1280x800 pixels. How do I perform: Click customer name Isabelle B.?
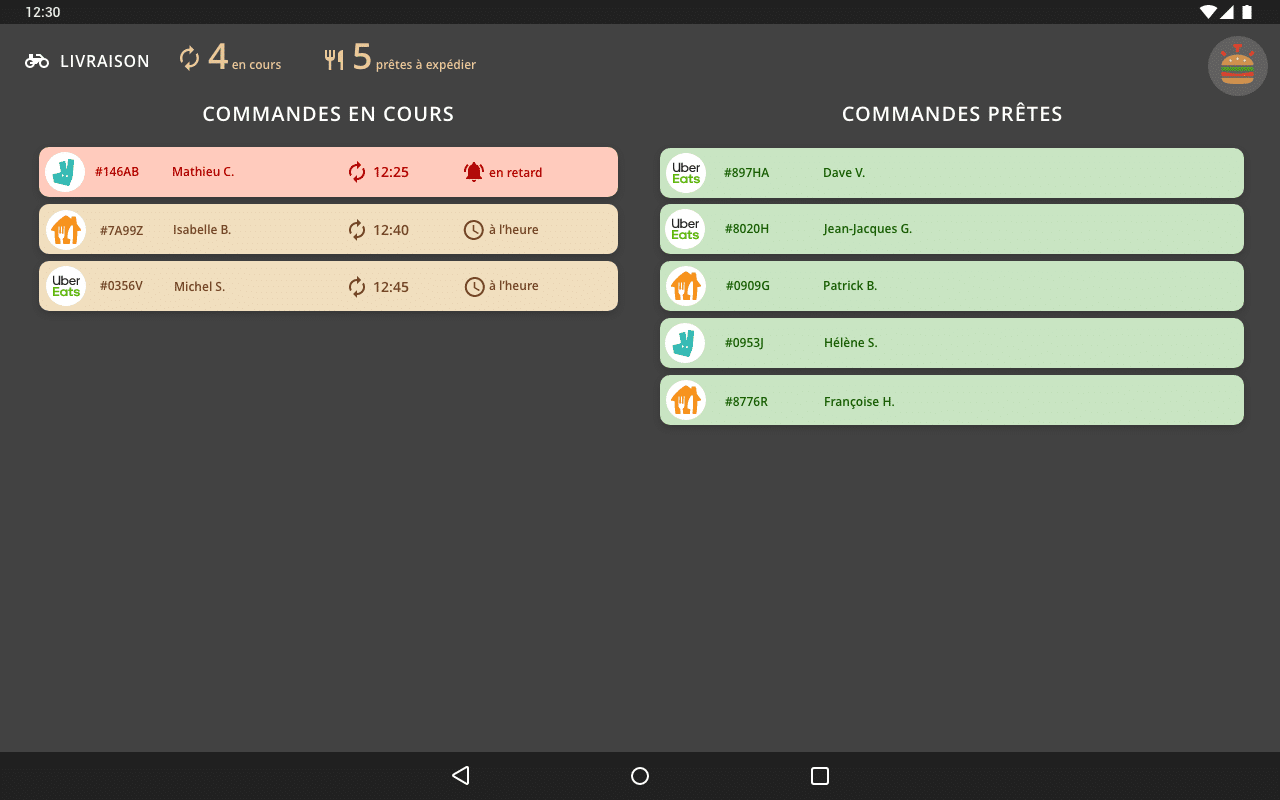[202, 230]
